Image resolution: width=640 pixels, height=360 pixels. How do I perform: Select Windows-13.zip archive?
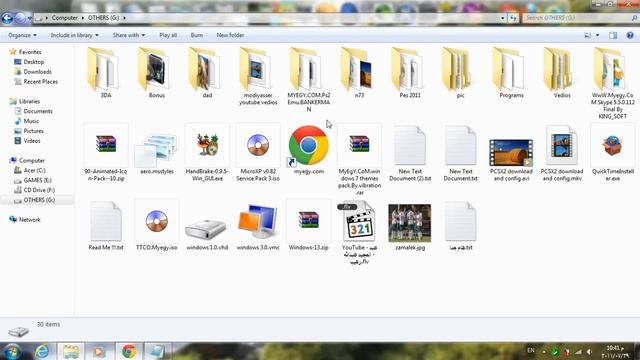coord(309,226)
